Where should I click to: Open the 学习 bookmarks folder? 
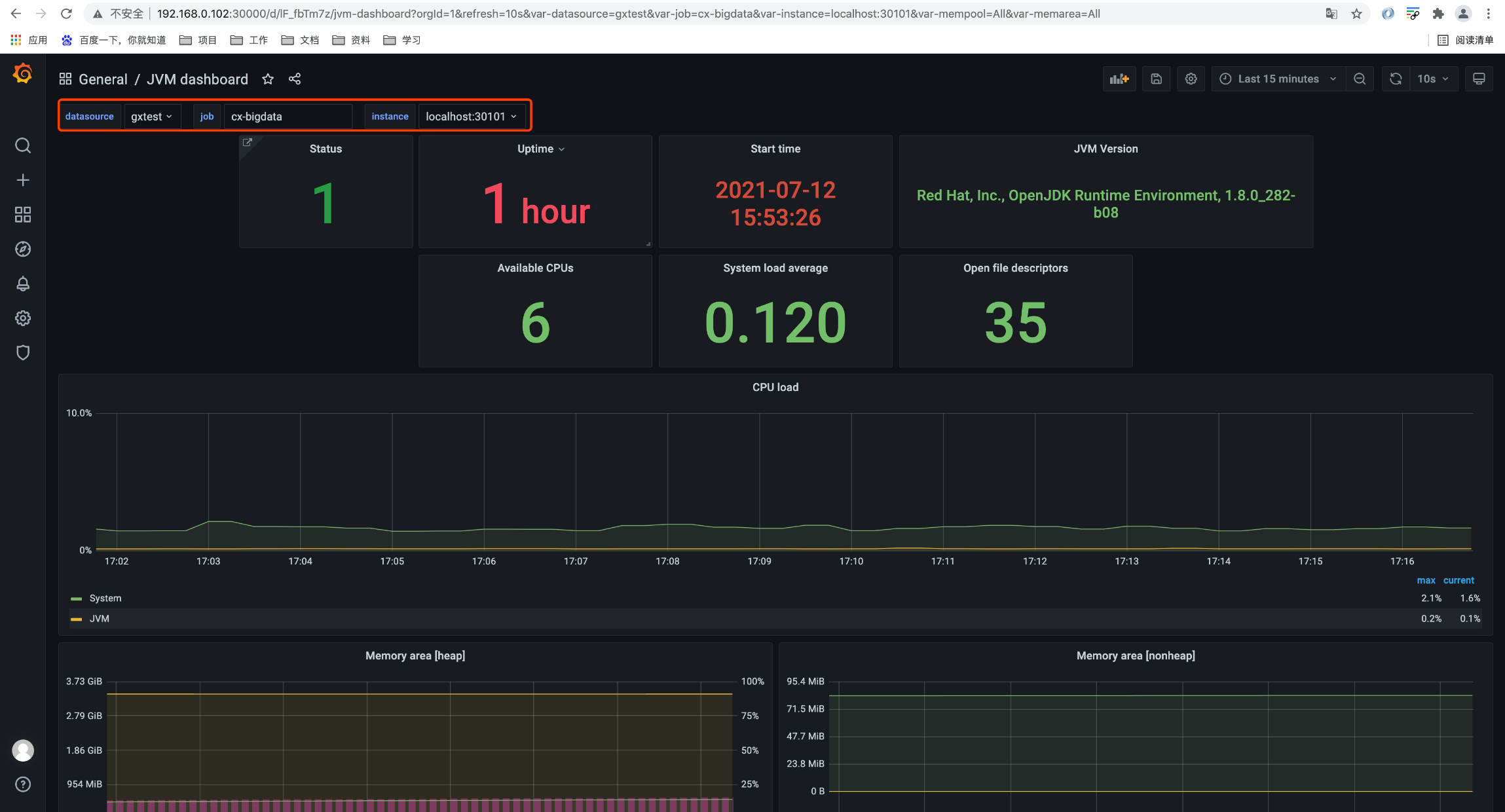(x=403, y=40)
